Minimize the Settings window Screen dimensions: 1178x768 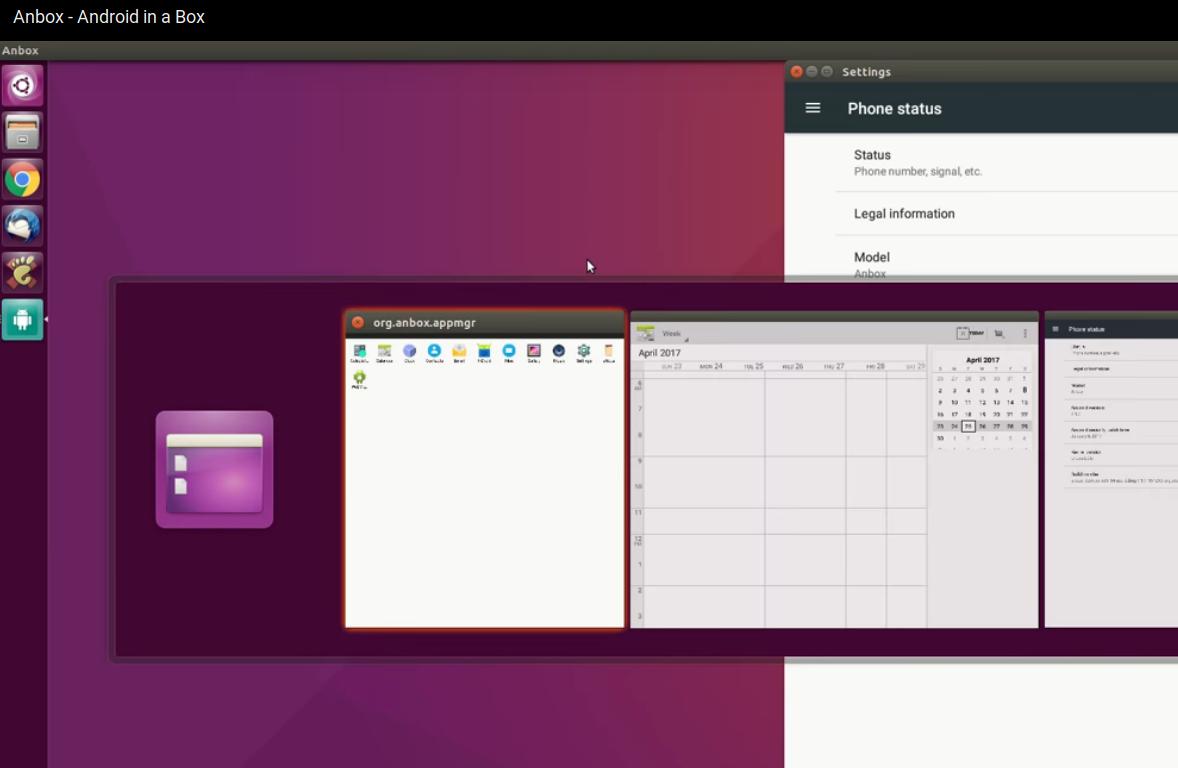pos(811,71)
